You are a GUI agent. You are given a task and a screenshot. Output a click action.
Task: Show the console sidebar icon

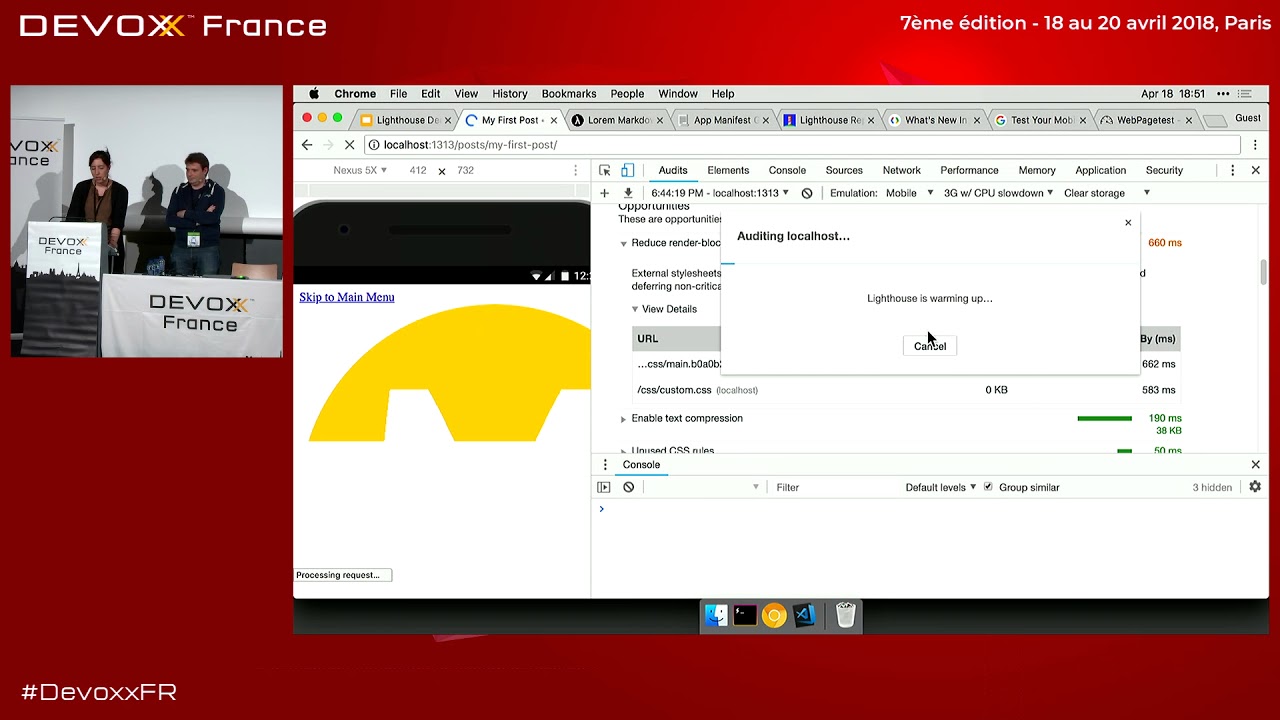604,487
